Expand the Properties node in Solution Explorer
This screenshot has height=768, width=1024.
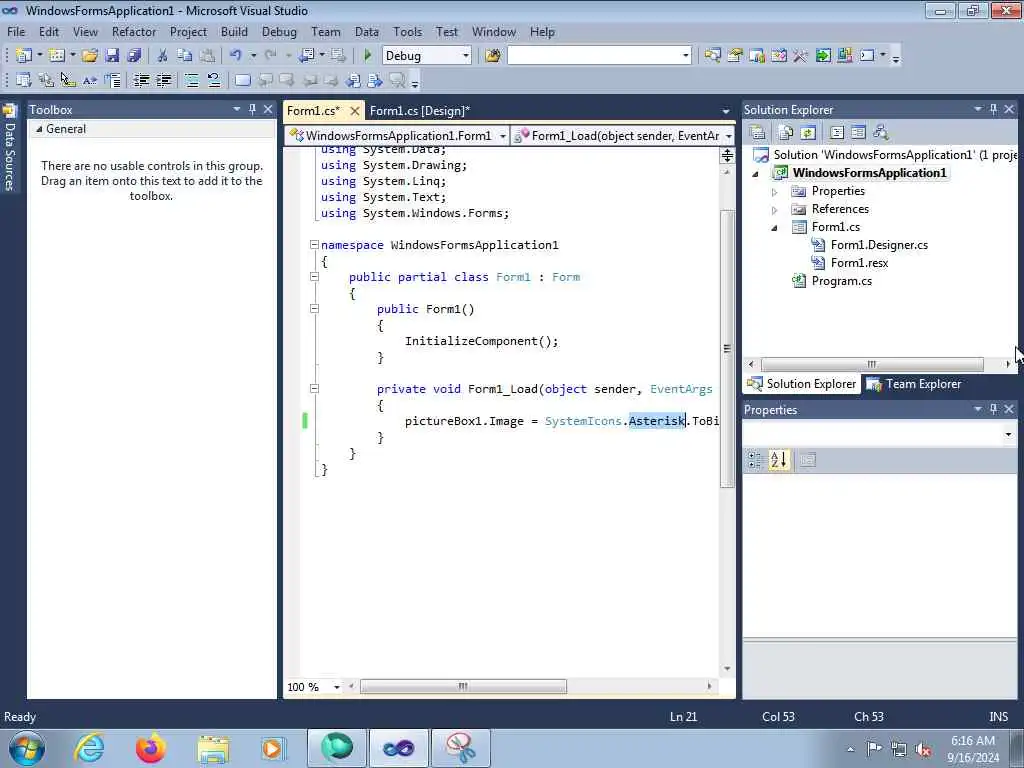tap(775, 191)
